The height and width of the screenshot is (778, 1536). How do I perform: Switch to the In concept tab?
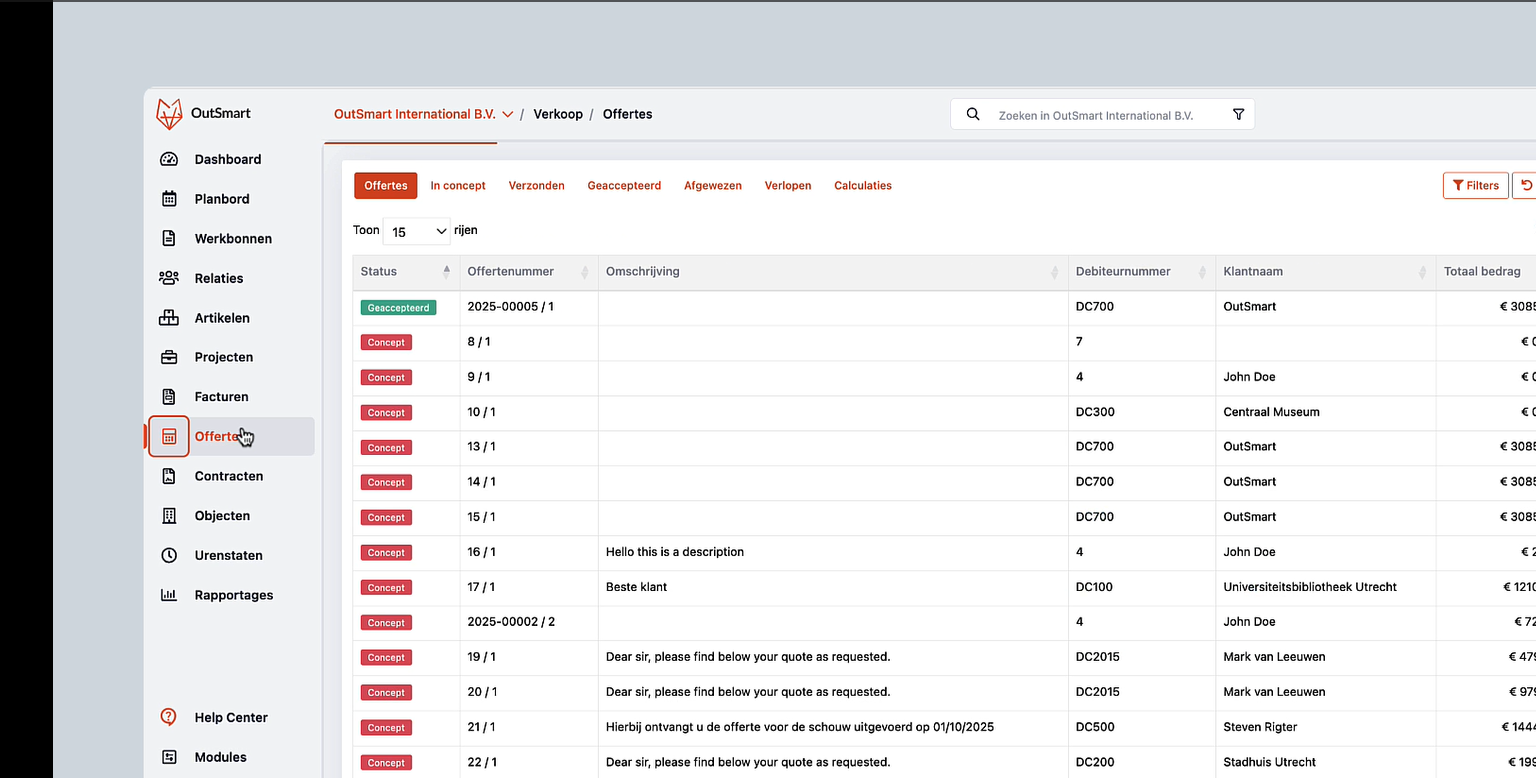[458, 186]
